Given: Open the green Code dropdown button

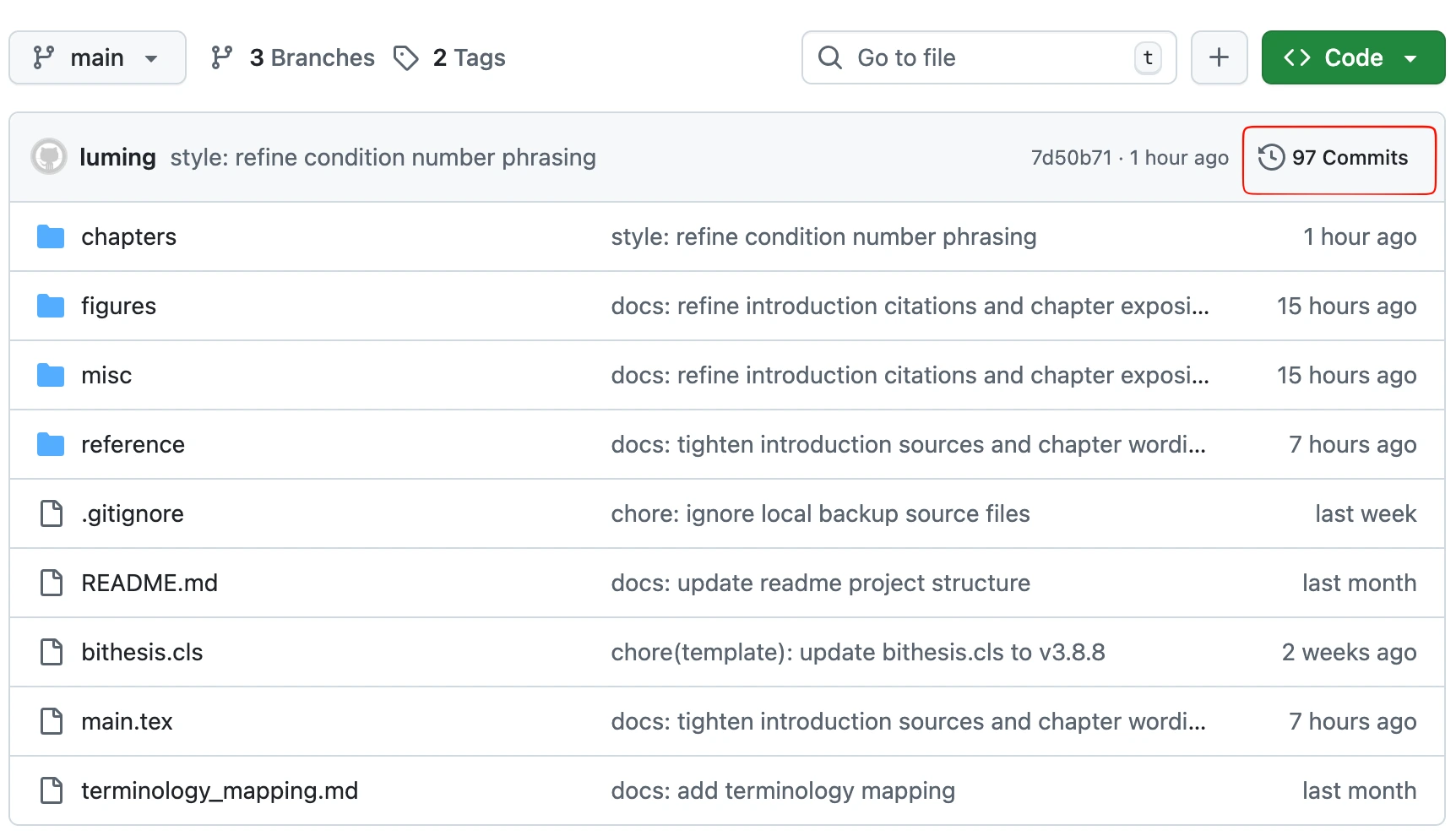Looking at the screenshot, I should click(x=1353, y=57).
